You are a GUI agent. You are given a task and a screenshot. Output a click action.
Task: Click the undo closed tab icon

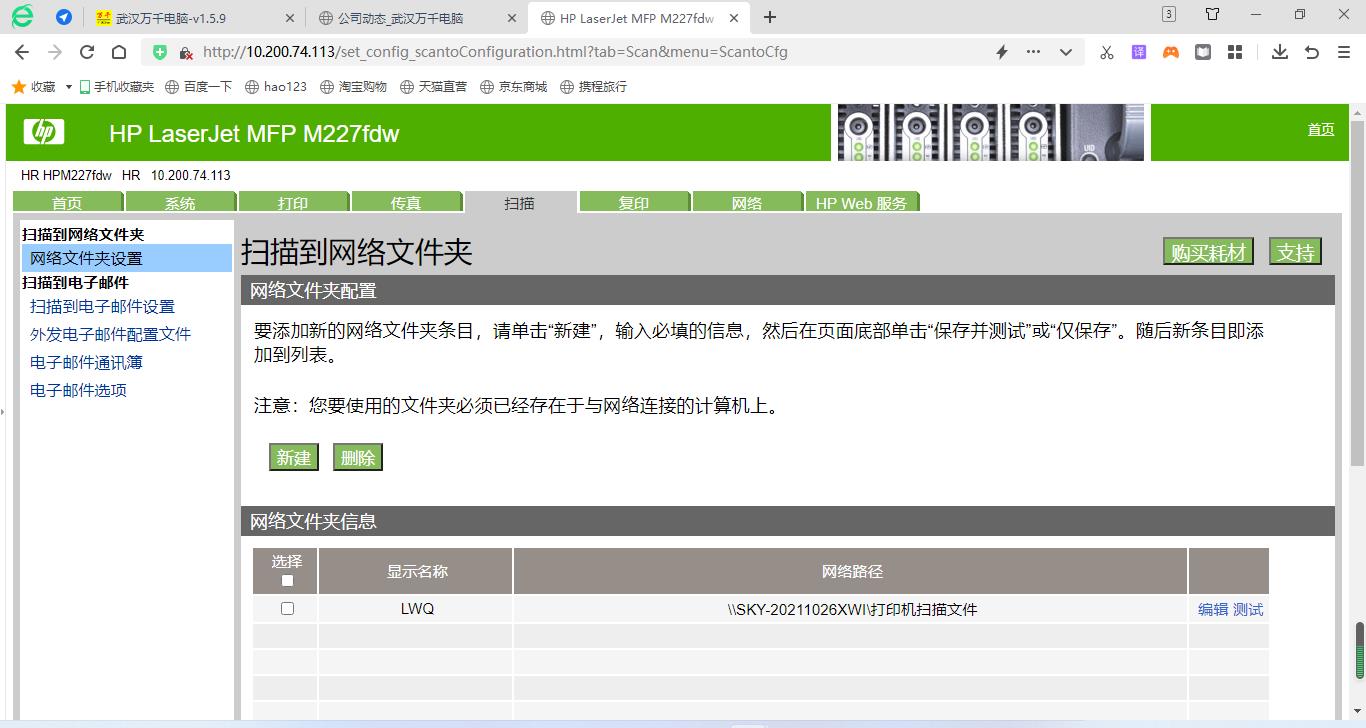(1312, 52)
